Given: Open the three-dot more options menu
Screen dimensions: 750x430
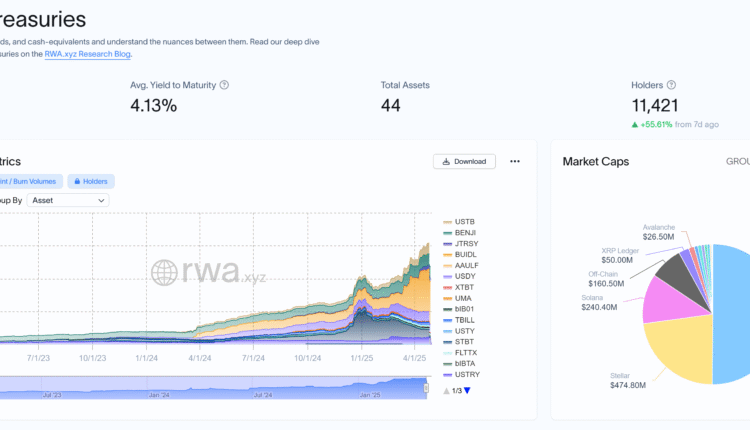Looking at the screenshot, I should (x=515, y=161).
